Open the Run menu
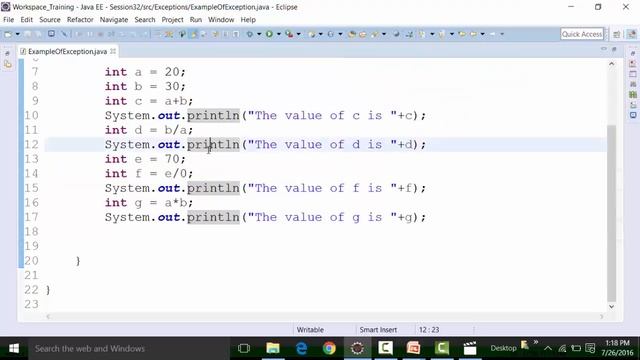Image resolution: width=640 pixels, height=360 pixels. pos(196,20)
